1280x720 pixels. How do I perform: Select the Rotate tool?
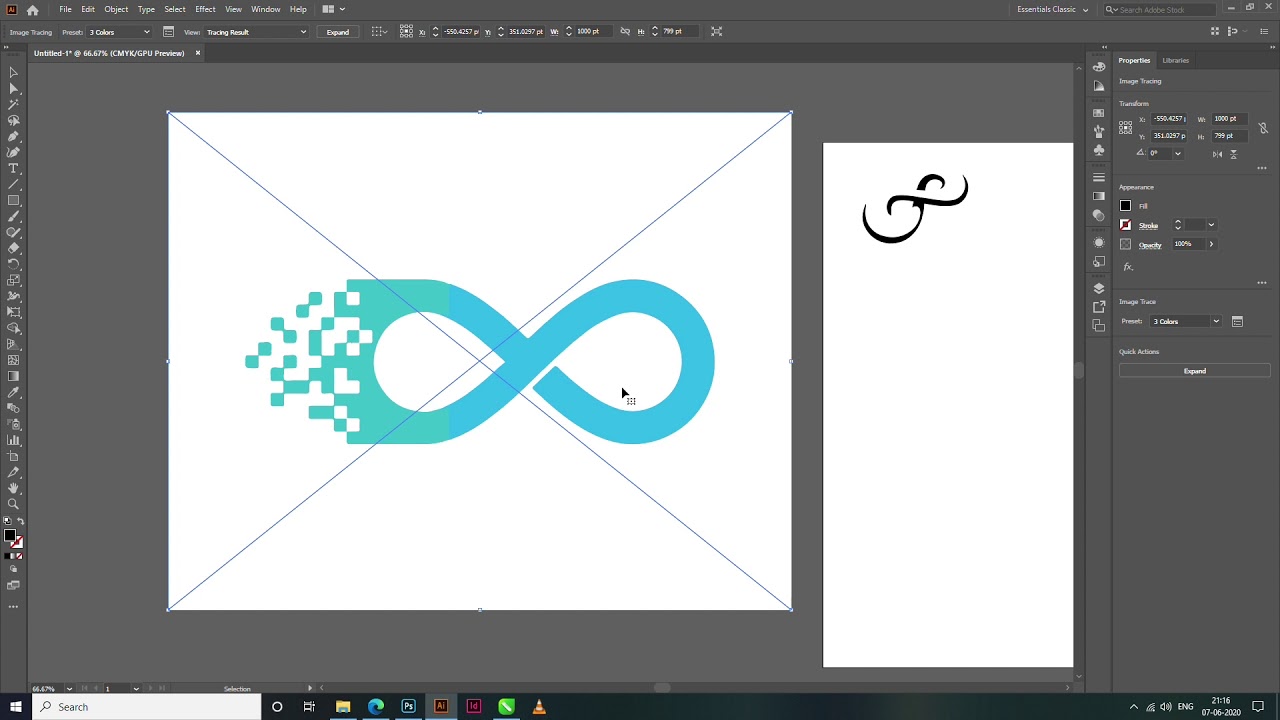tap(13, 264)
